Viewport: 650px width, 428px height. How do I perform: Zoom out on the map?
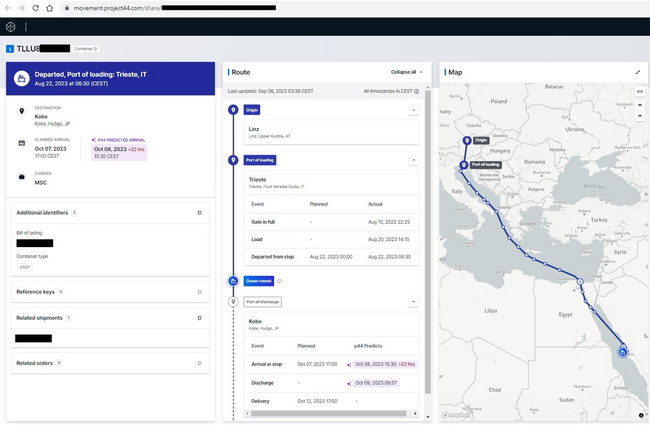click(639, 115)
